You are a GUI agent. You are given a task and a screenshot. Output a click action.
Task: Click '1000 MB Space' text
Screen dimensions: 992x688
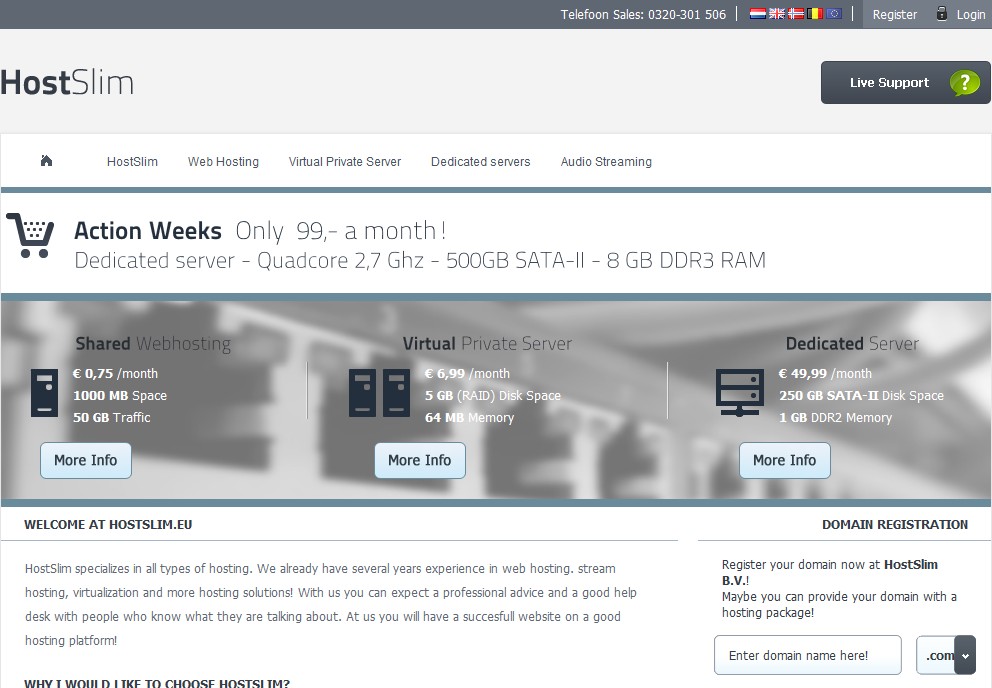(120, 396)
